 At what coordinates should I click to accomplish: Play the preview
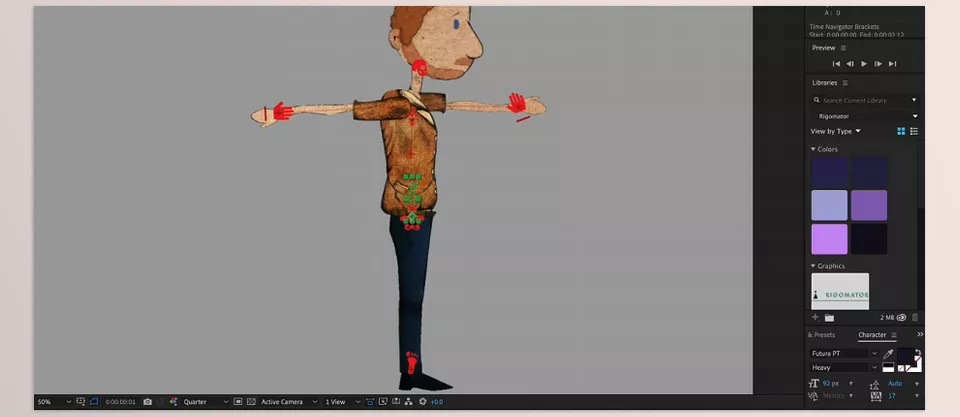point(864,64)
